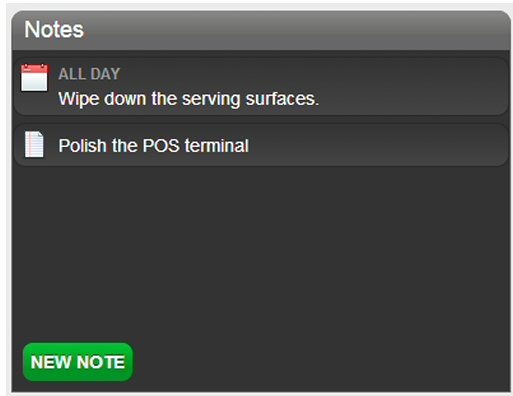Open the 'Polish the POS terminal' note

pyautogui.click(x=154, y=146)
